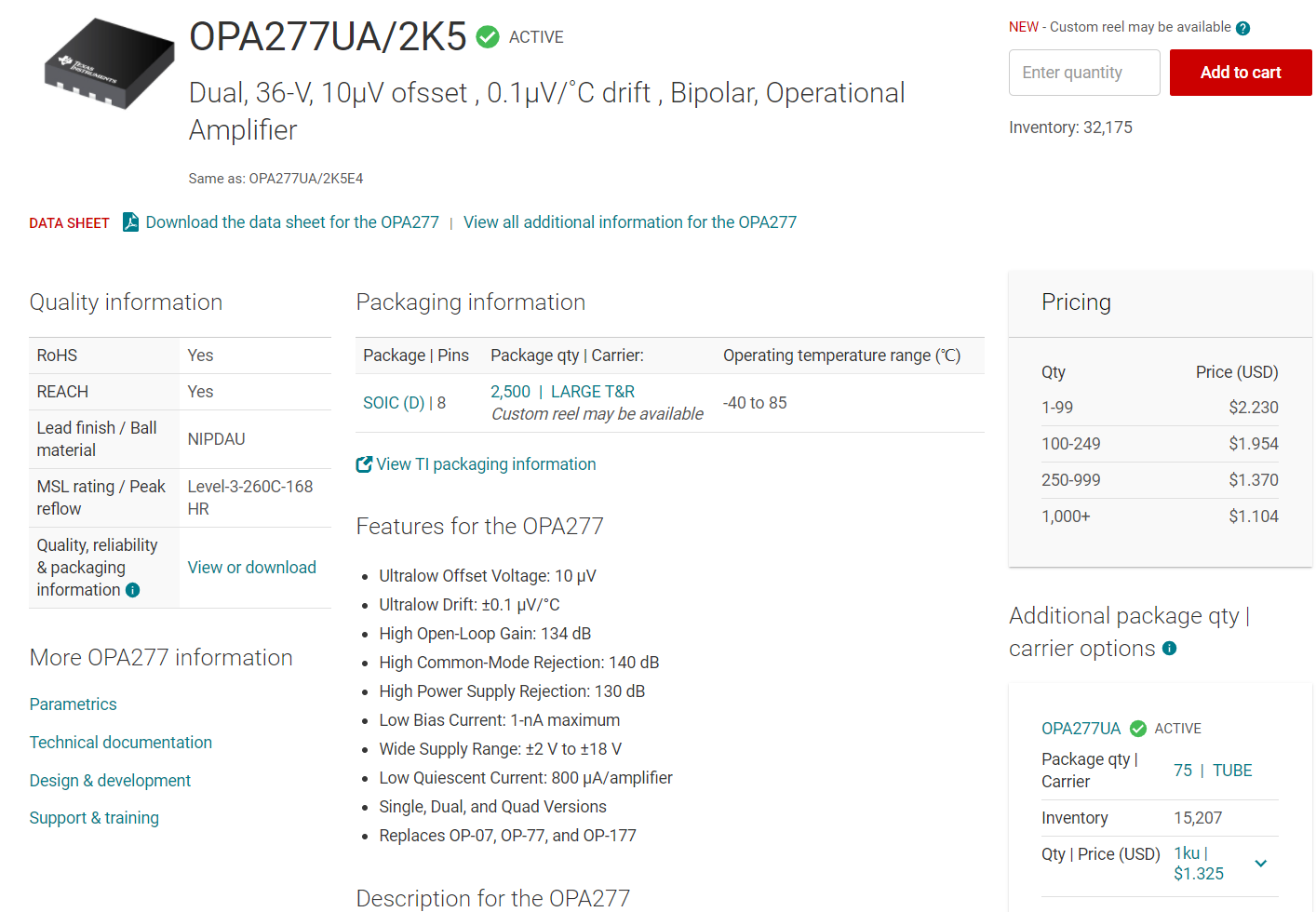Click info icon next to carrier options heading
Image resolution: width=1316 pixels, height=912 pixels.
click(1170, 649)
